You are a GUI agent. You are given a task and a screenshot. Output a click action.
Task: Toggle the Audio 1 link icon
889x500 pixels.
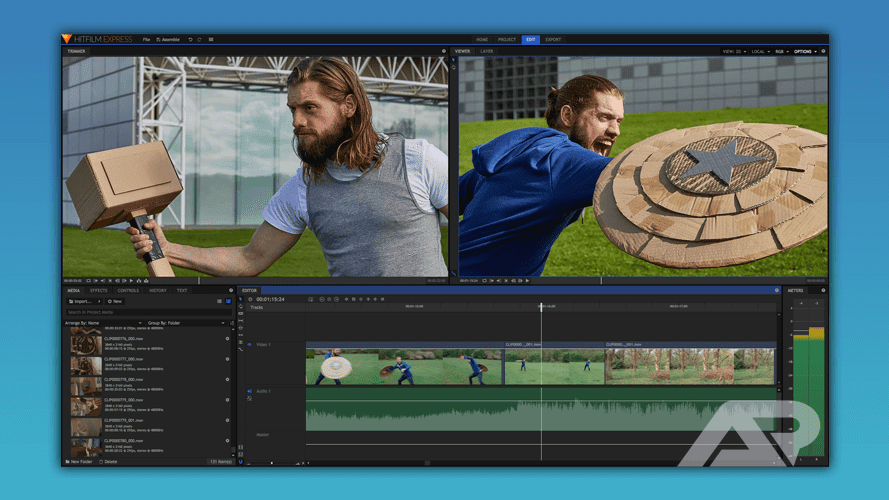(249, 399)
